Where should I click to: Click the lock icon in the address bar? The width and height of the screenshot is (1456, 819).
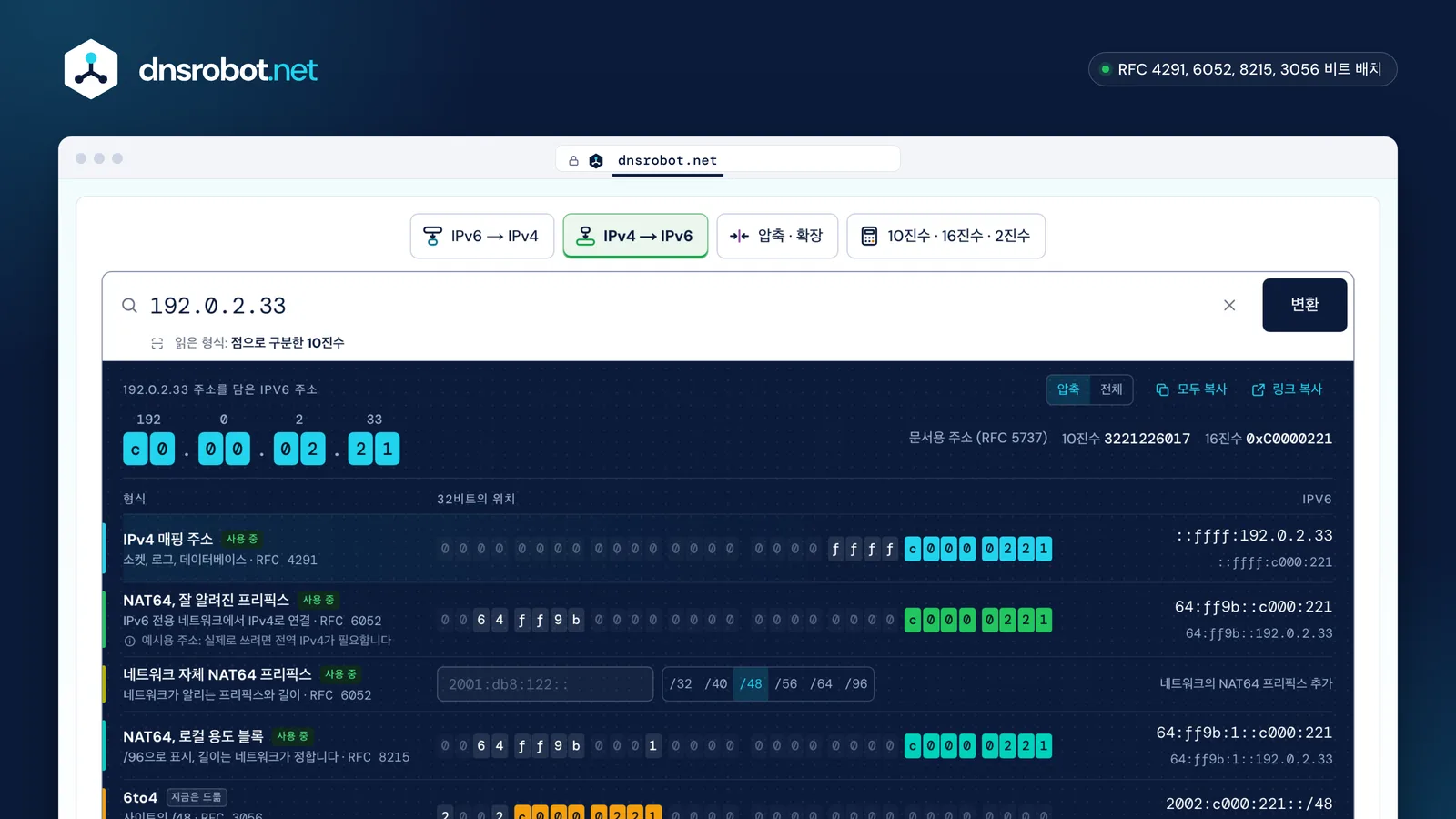(573, 161)
